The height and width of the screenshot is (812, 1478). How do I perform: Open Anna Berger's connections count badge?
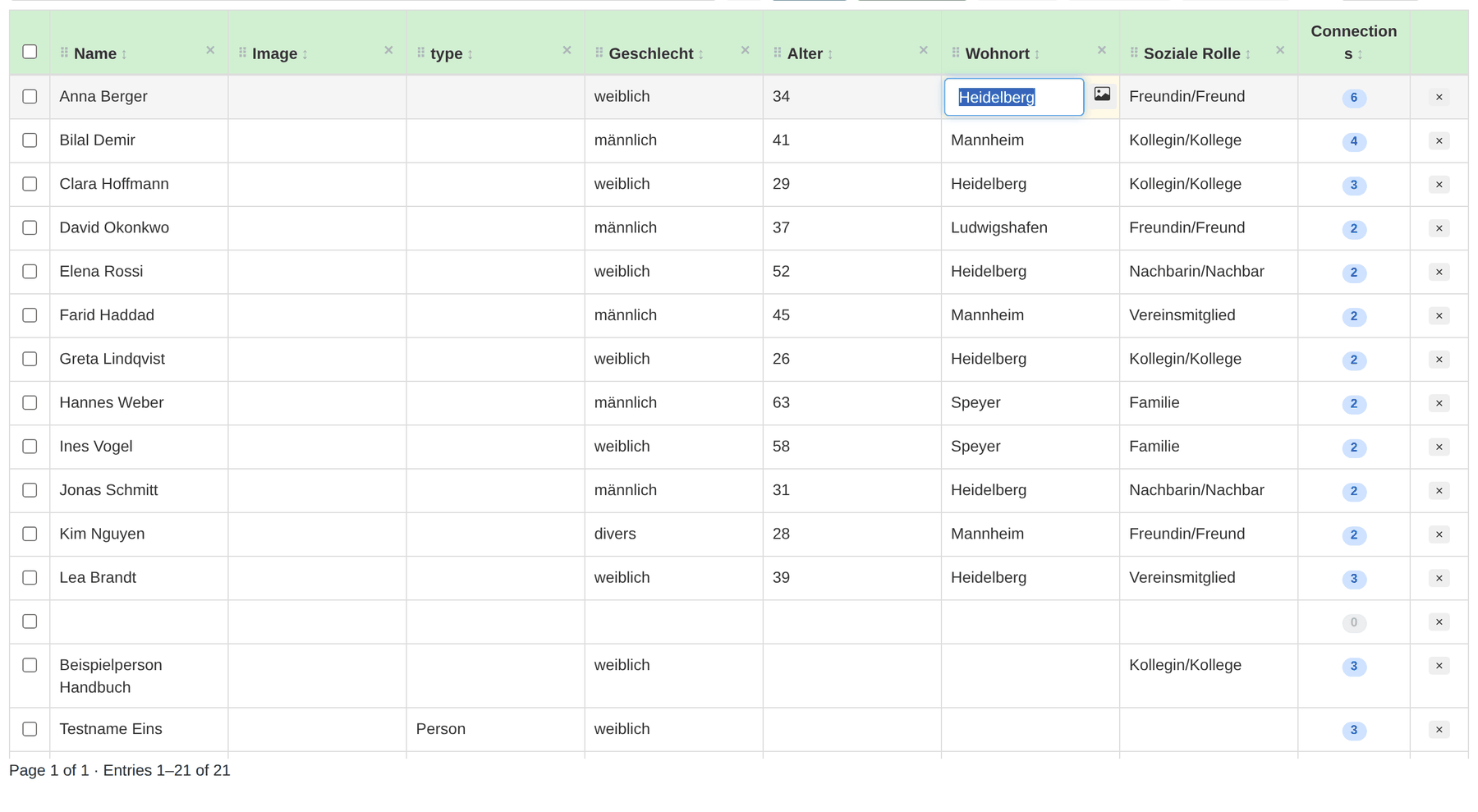click(x=1354, y=98)
